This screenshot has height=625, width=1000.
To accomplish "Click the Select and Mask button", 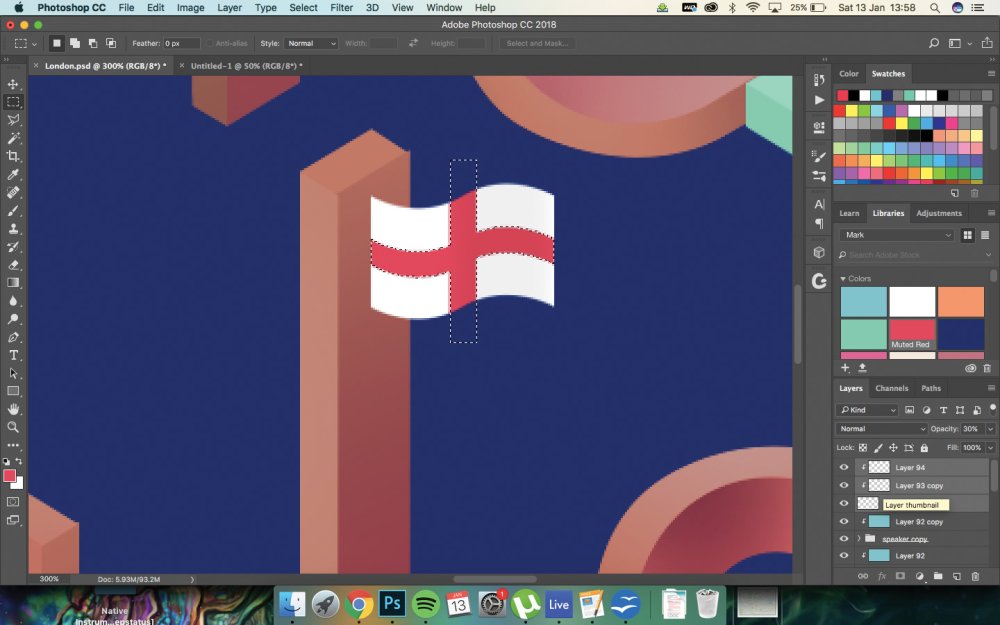I will 537,43.
